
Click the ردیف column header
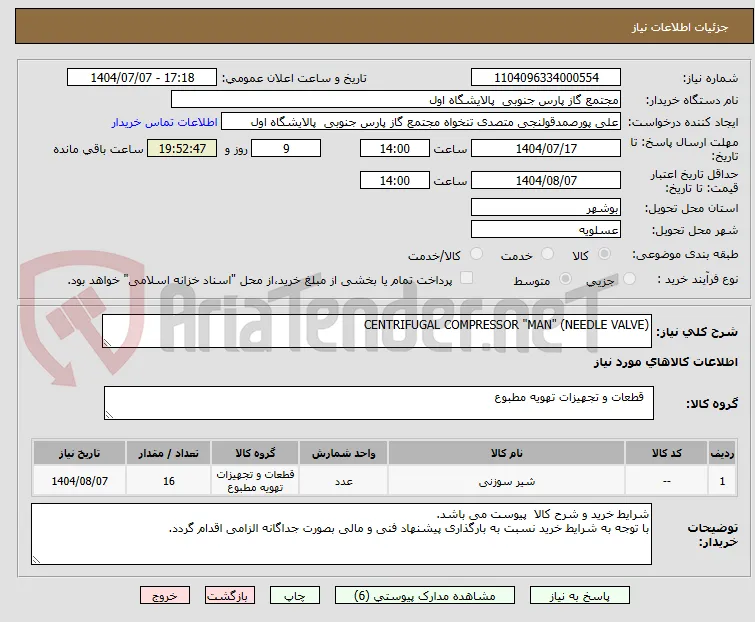[x=722, y=453]
